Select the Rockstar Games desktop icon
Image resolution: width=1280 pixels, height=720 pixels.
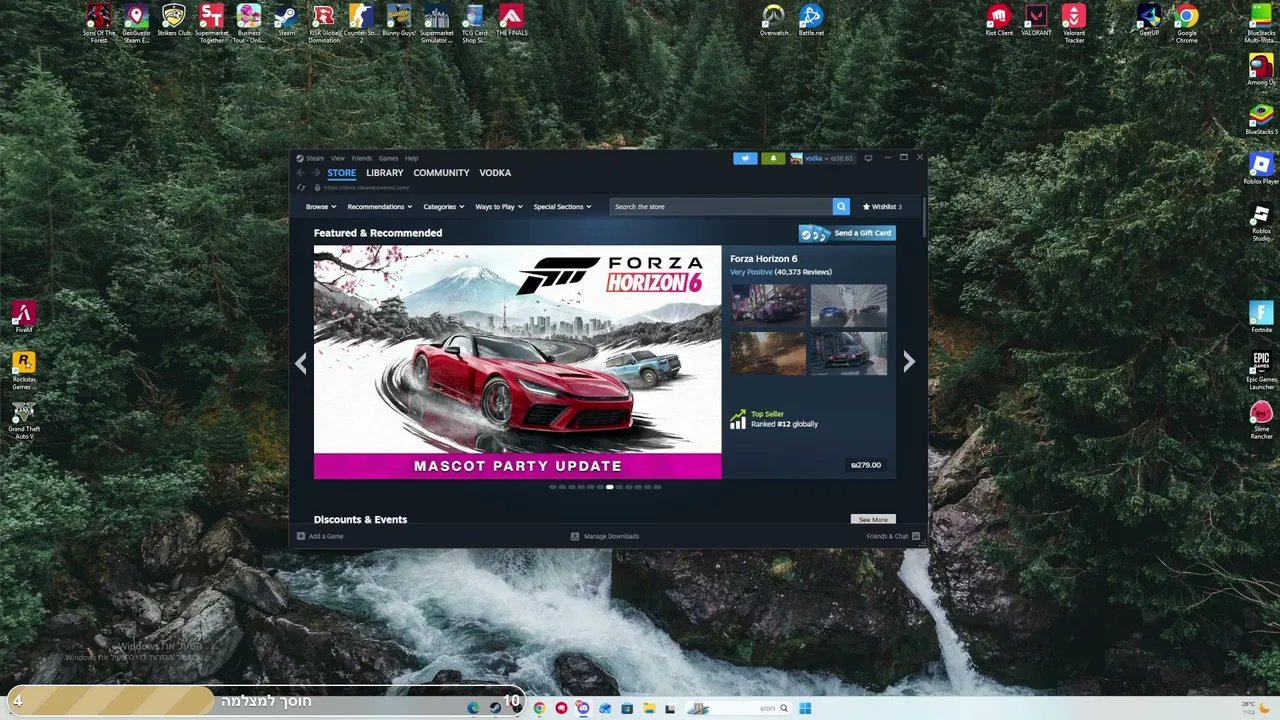point(24,370)
